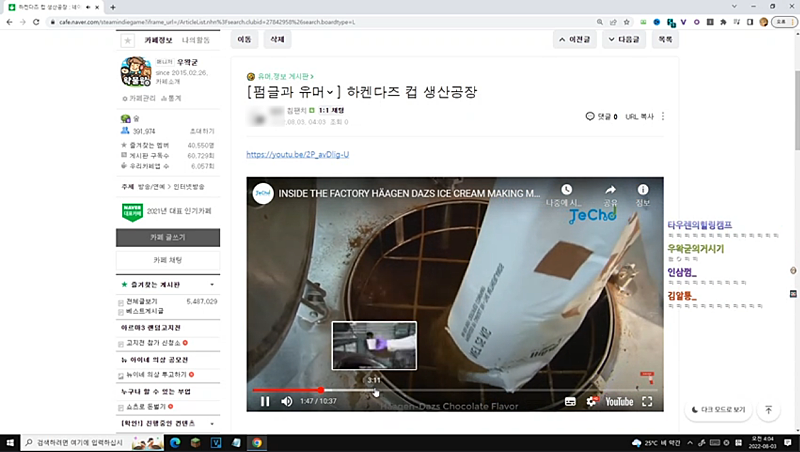Open the post's three-dot more menu
Viewport: 800px width, 452px height.
click(x=663, y=116)
